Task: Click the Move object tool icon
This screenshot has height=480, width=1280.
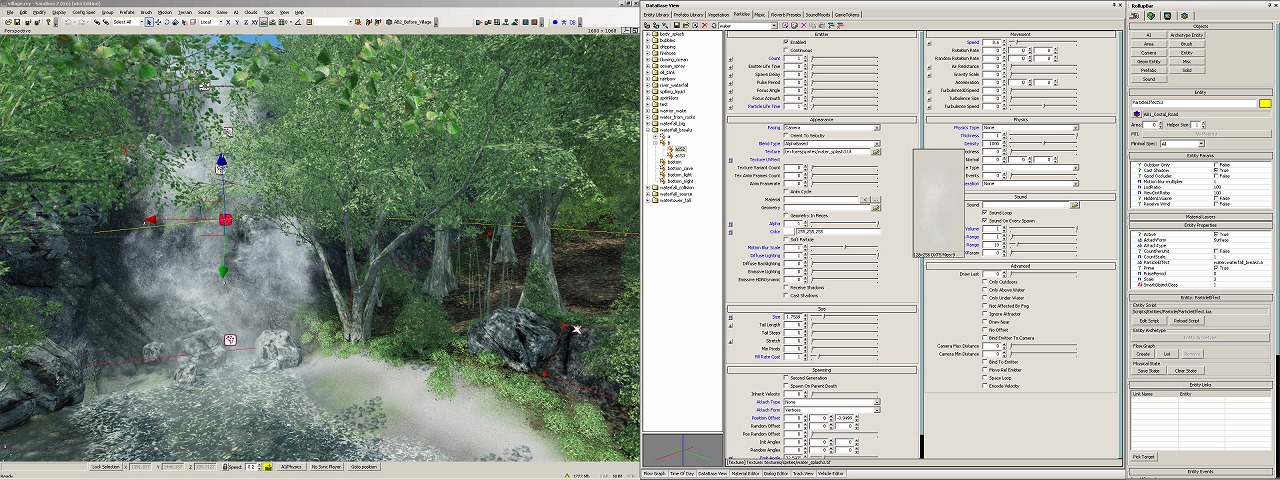Action: click(157, 21)
